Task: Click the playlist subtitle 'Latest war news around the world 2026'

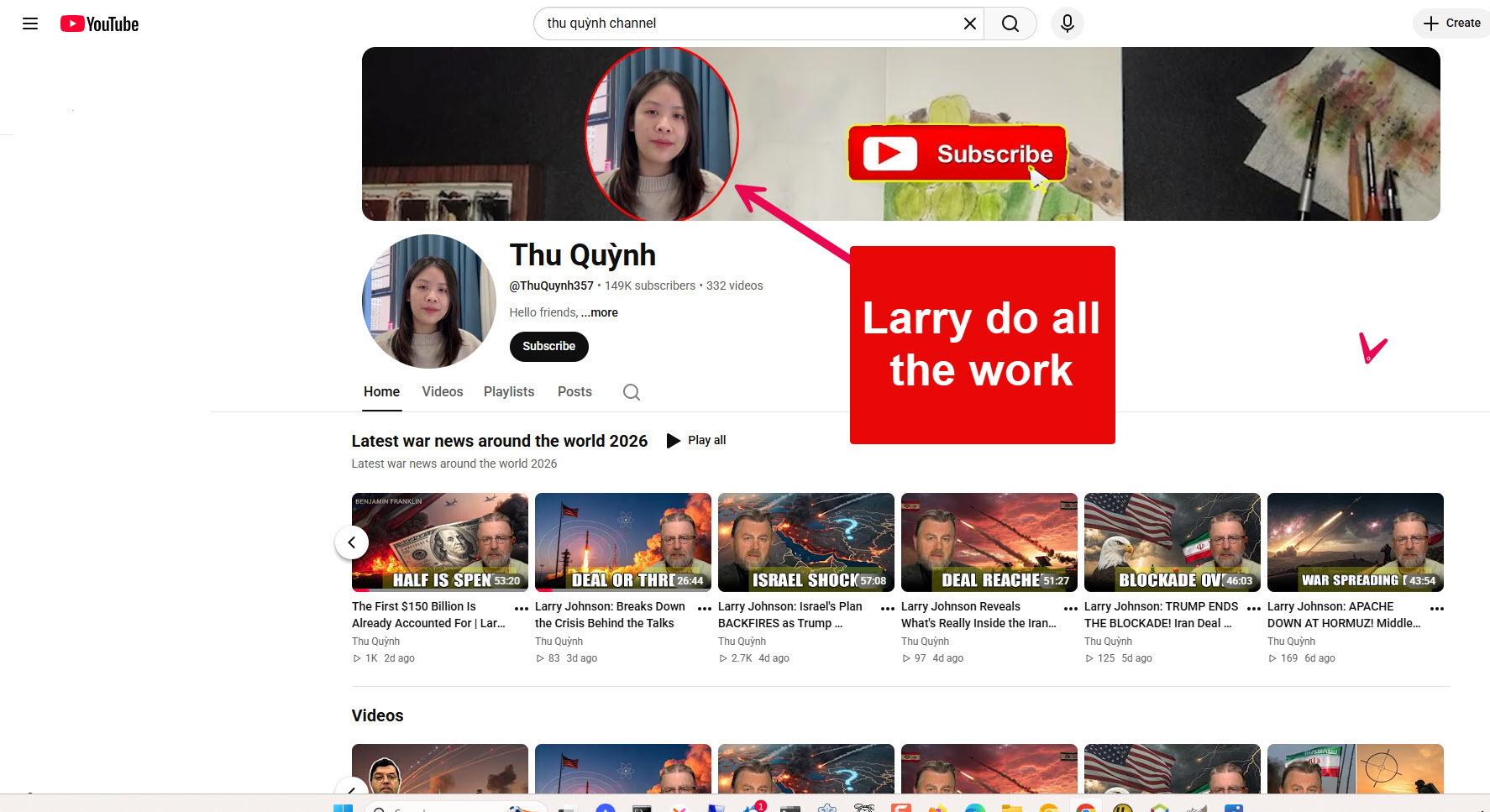Action: pos(454,464)
